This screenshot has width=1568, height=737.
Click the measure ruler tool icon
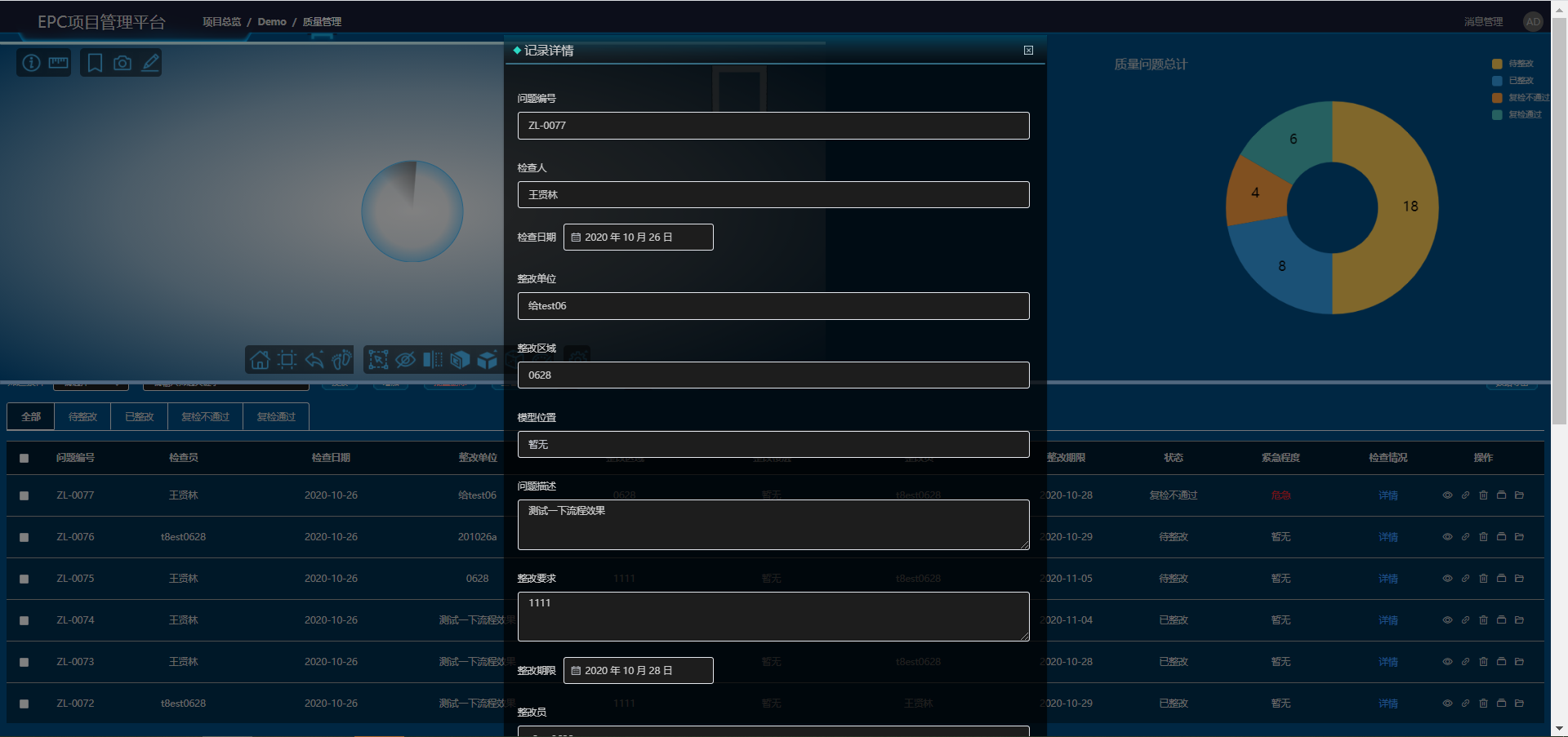pyautogui.click(x=58, y=63)
